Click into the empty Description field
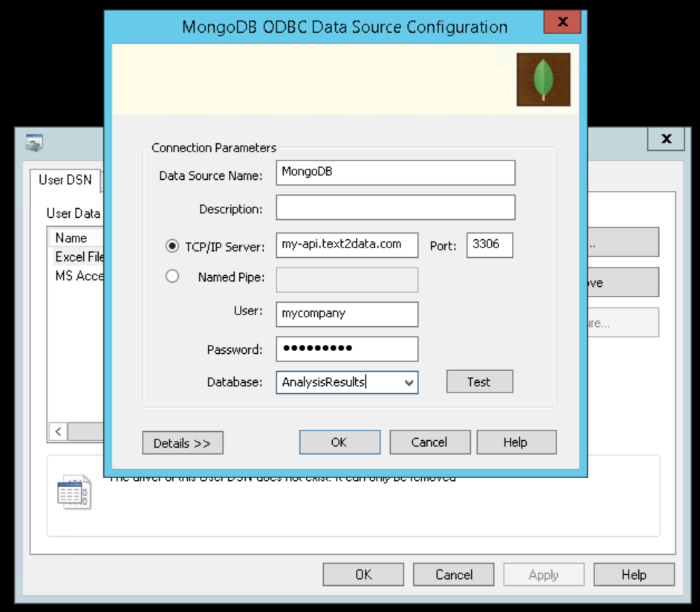The width and height of the screenshot is (700, 612). point(396,207)
